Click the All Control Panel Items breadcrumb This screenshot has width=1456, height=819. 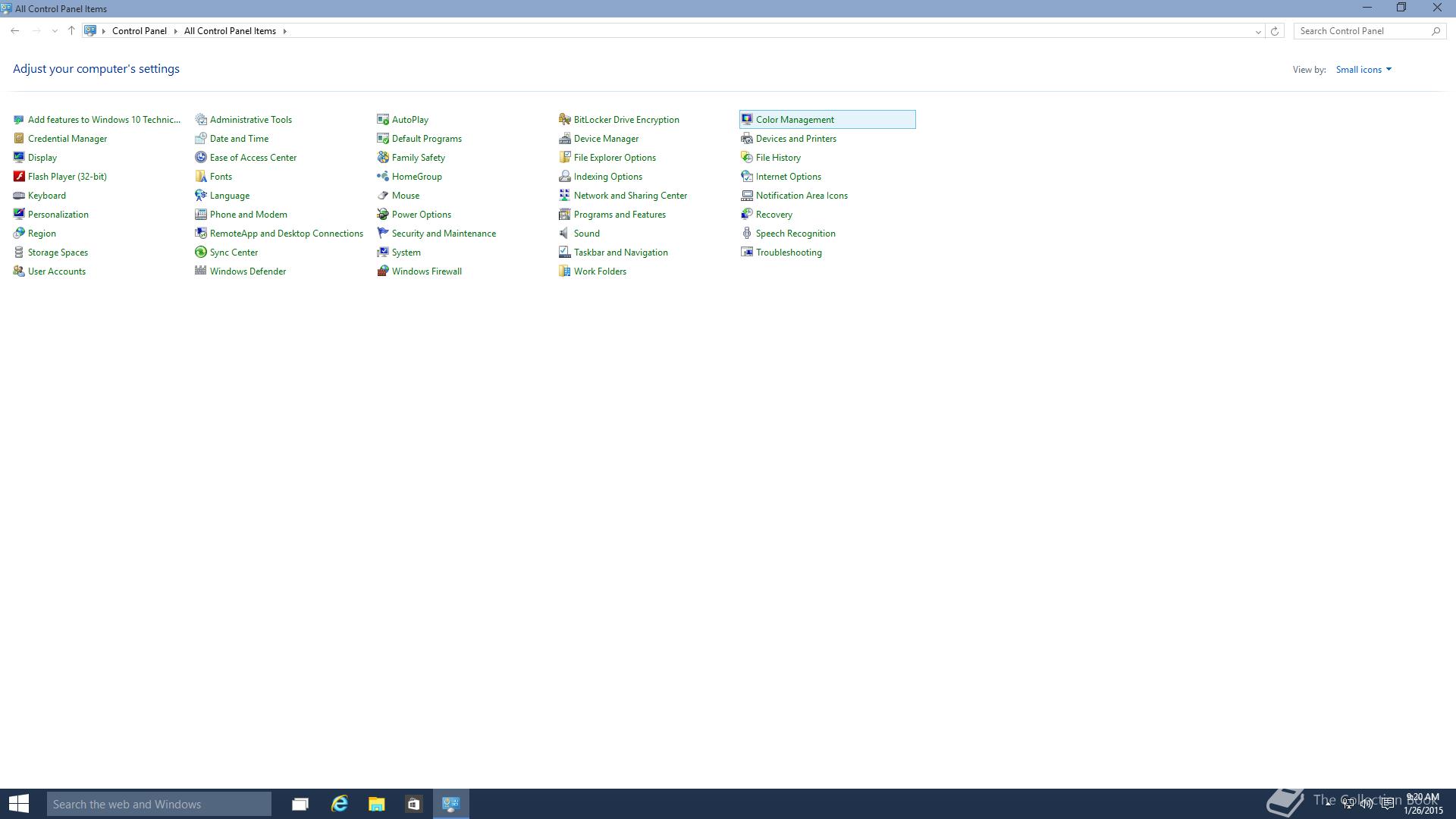pyautogui.click(x=230, y=31)
